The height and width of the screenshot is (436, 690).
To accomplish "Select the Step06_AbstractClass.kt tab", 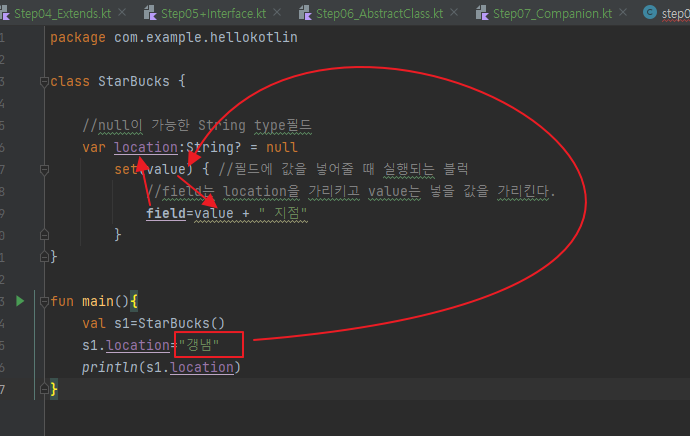I will click(x=379, y=14).
